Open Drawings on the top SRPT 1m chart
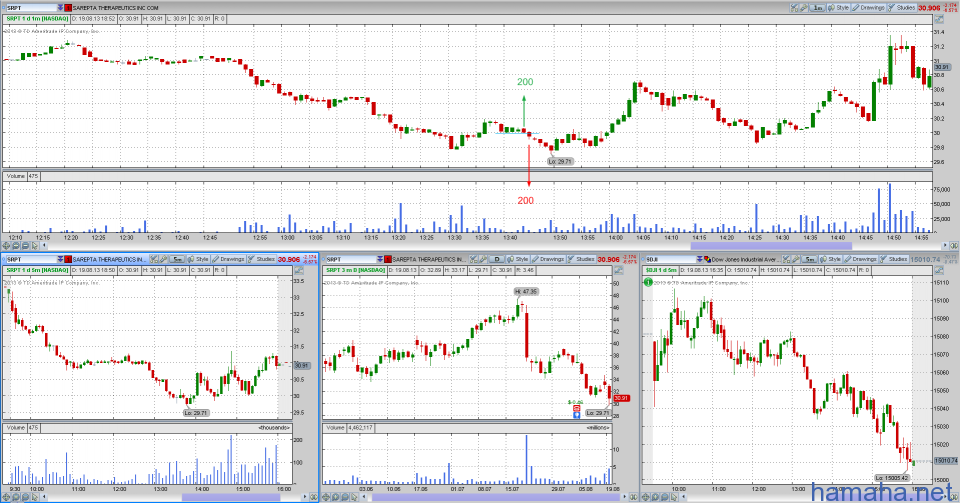 pyautogui.click(x=868, y=7)
